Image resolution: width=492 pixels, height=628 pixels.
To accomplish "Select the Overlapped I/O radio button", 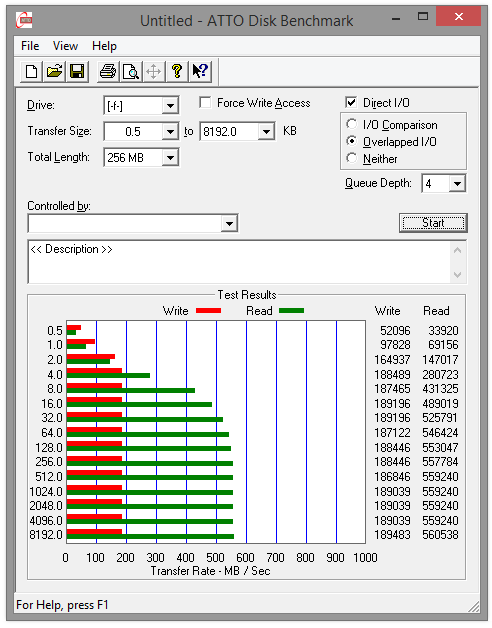I will 351,141.
